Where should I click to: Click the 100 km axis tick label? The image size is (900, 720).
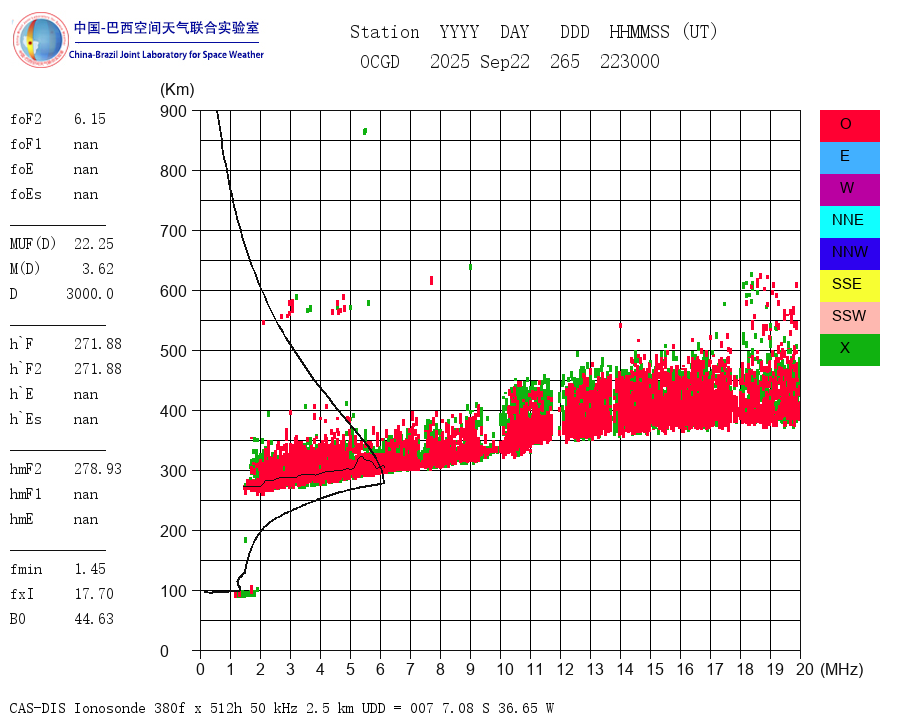tap(173, 591)
